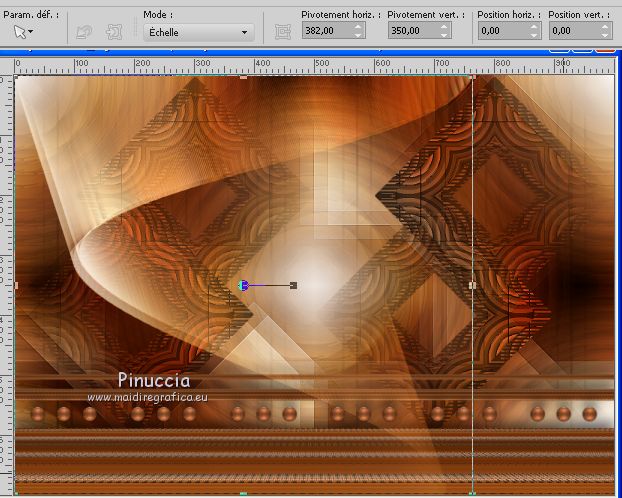
Task: Open the Param. déf. presets picker
Action: (x=23, y=32)
